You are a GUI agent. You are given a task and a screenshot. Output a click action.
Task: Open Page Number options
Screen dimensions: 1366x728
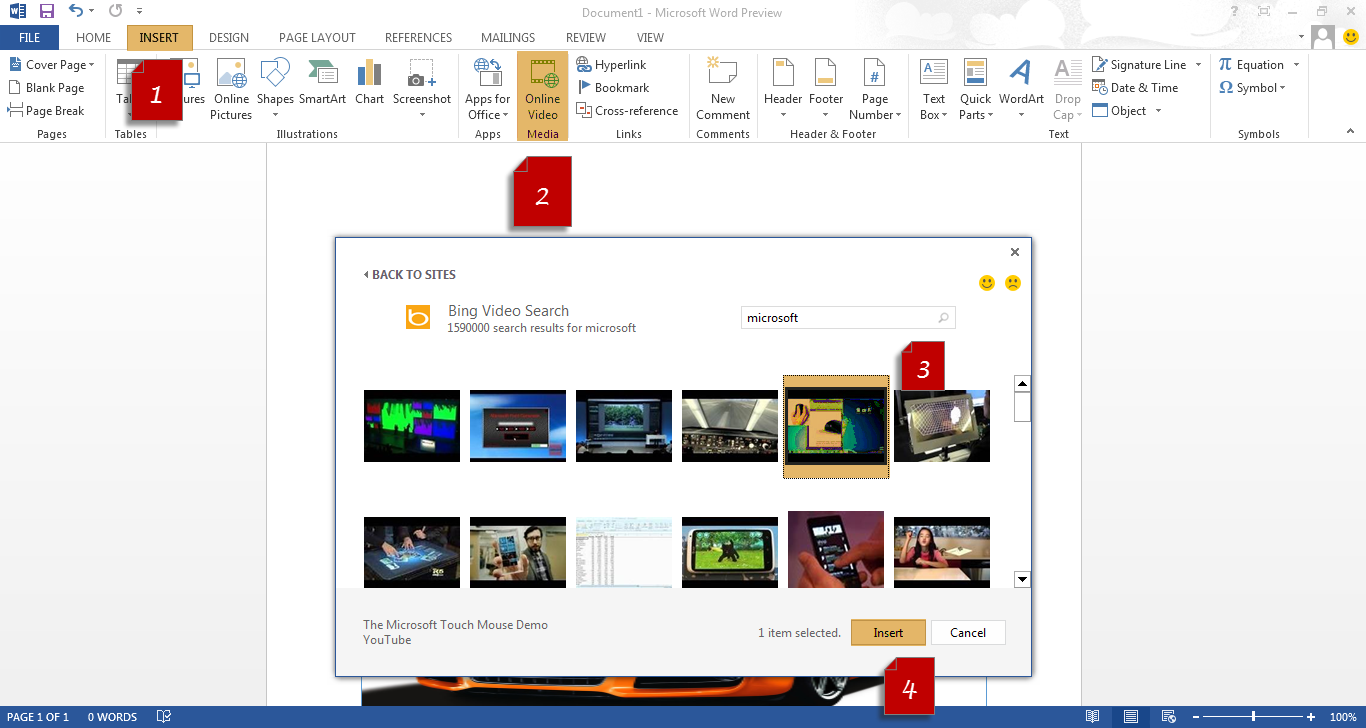click(875, 89)
